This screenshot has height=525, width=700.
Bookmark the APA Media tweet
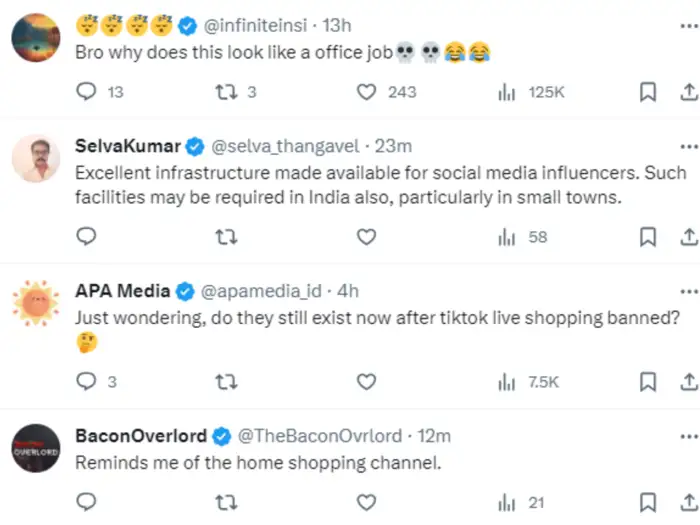click(647, 381)
